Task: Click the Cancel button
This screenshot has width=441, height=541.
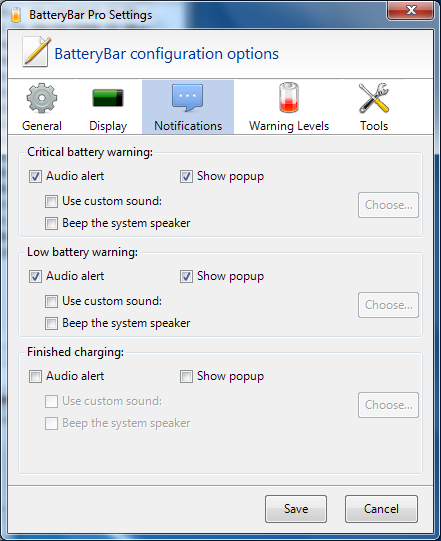Action: pyautogui.click(x=381, y=509)
